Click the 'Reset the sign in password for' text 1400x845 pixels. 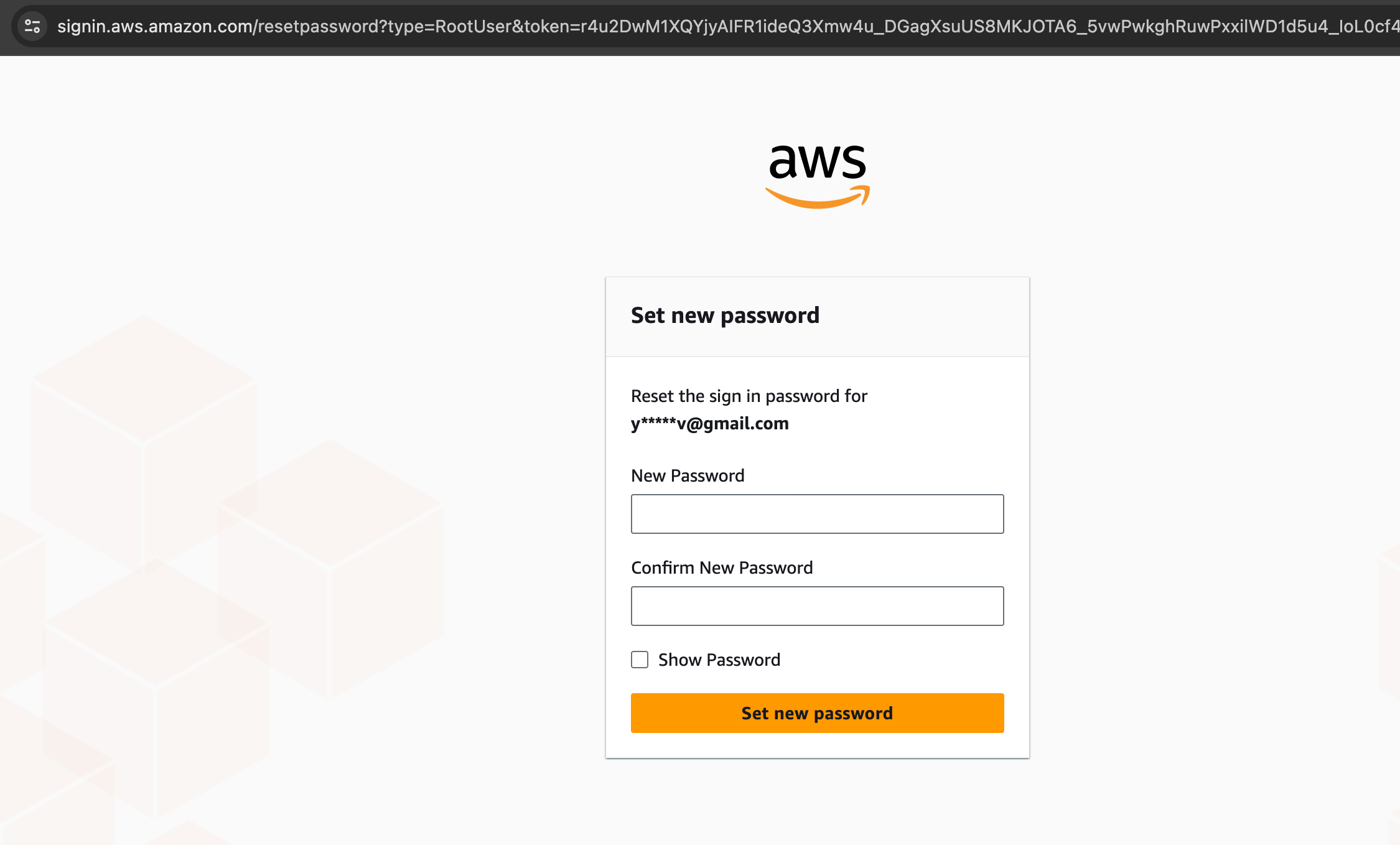[749, 396]
